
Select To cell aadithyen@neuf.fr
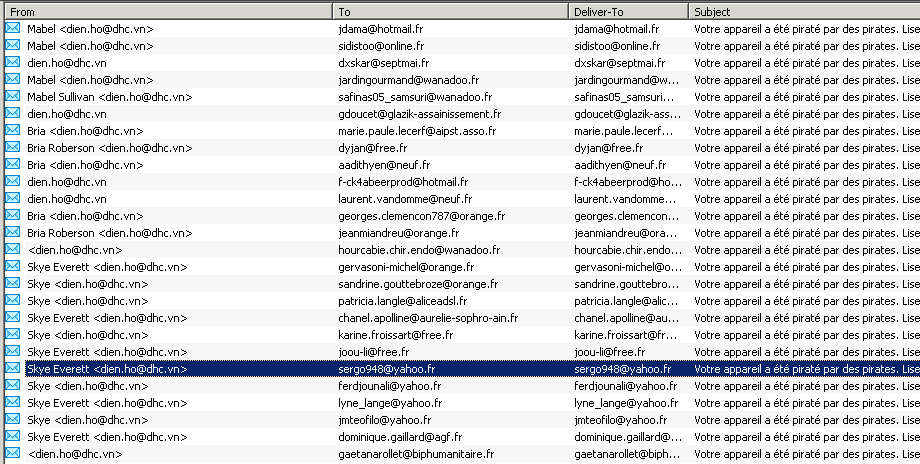pos(384,165)
